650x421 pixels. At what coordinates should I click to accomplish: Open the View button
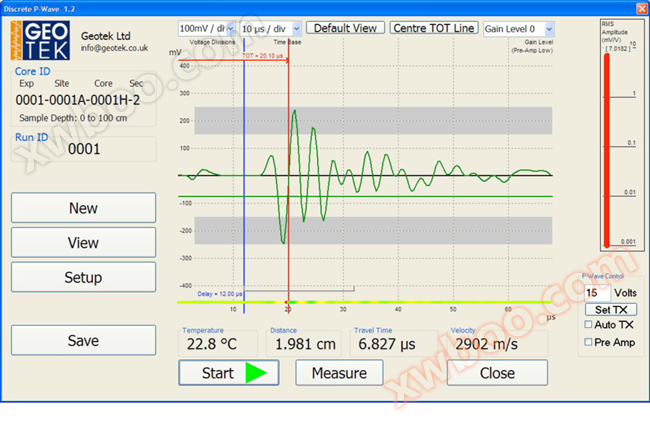(83, 243)
